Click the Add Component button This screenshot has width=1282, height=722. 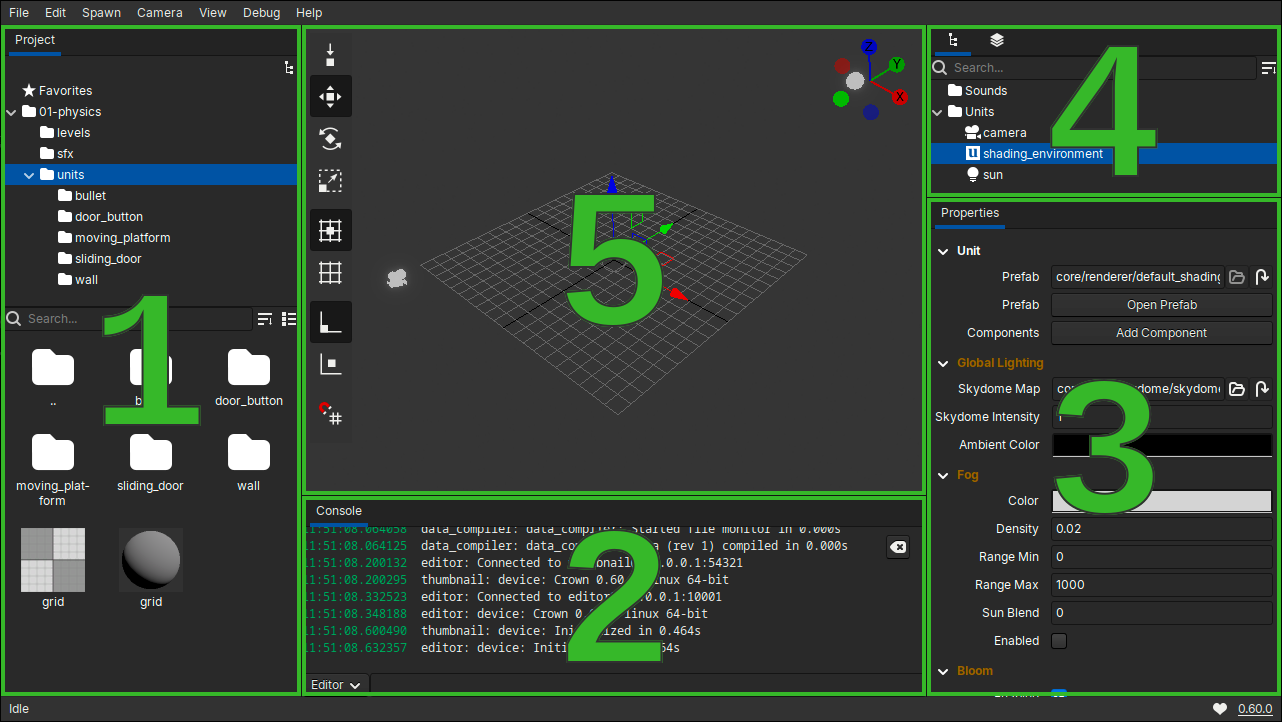click(x=1161, y=332)
